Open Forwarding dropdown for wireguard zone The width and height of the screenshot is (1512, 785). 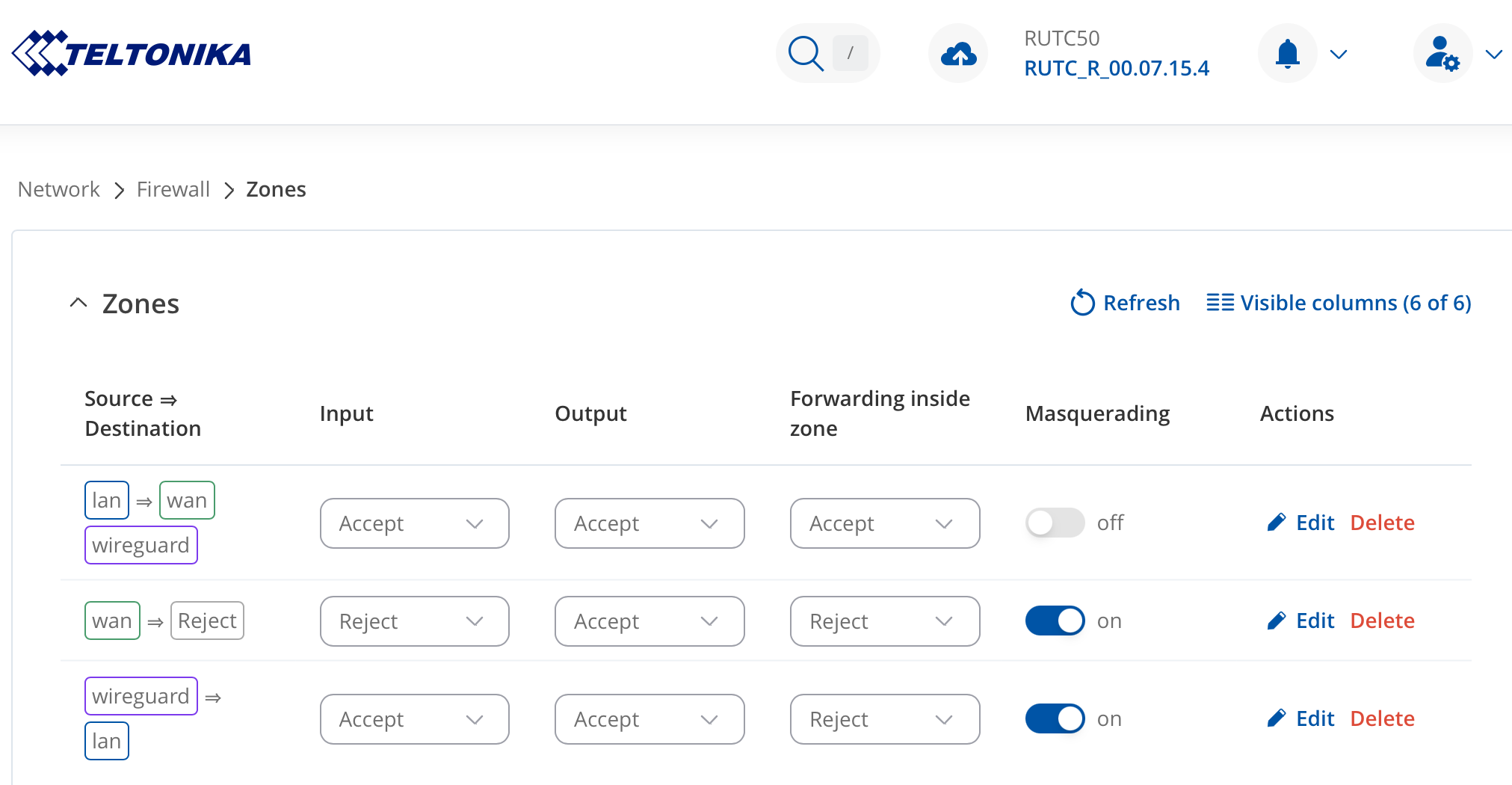885,719
